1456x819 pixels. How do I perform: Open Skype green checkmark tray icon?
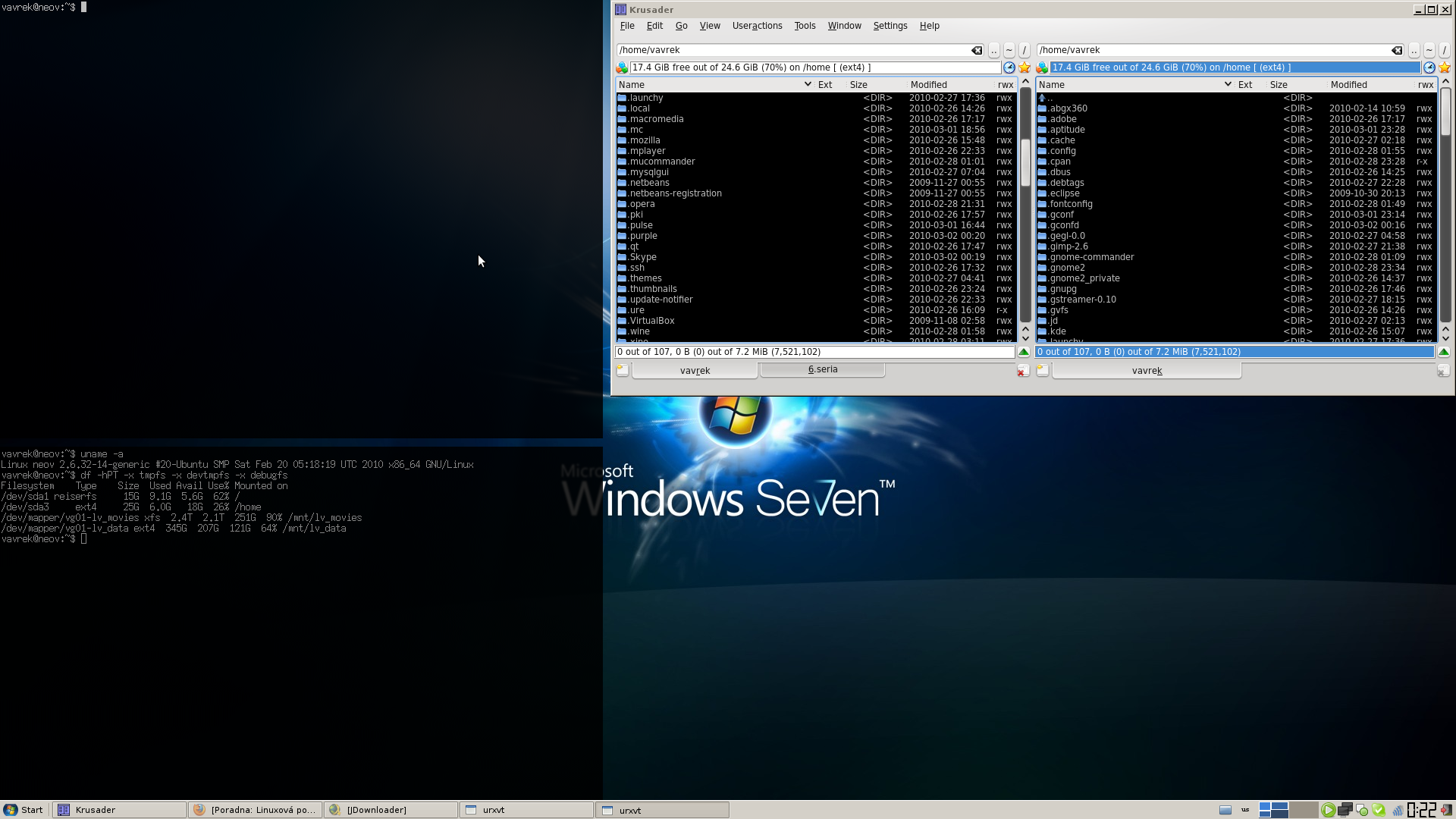[1379, 810]
